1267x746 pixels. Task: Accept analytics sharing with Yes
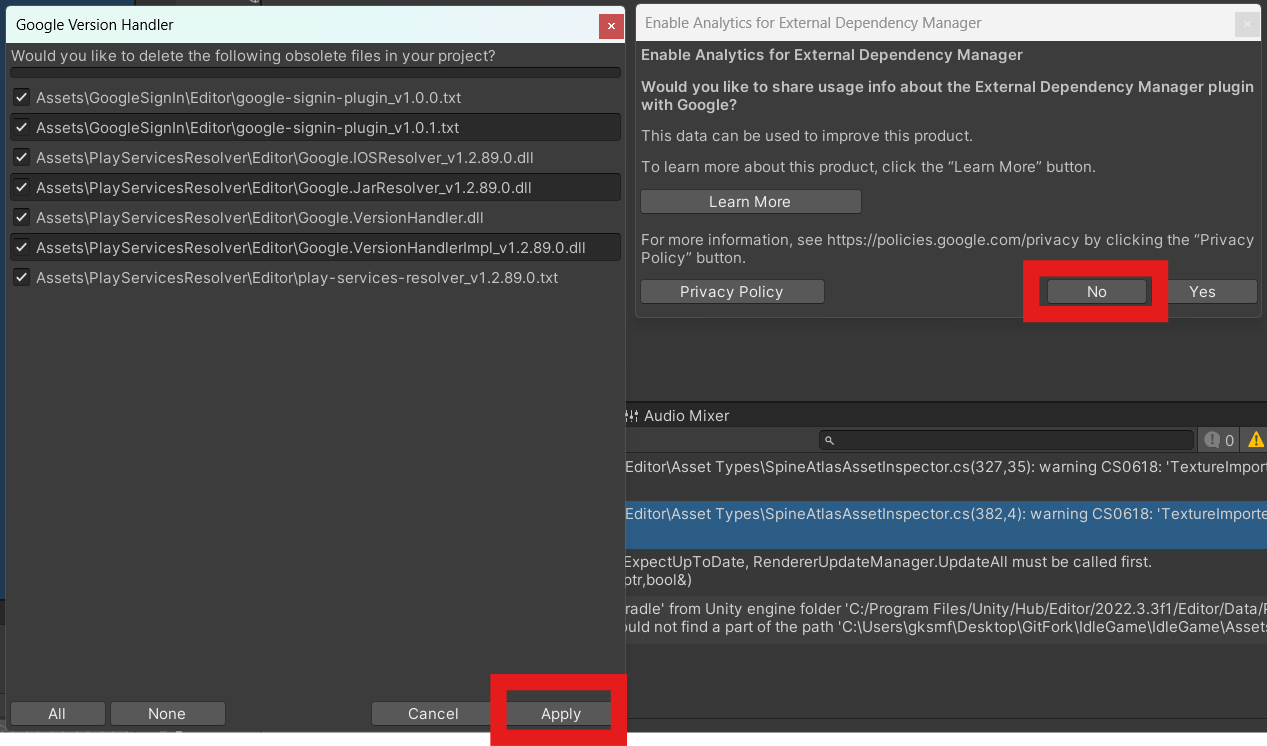click(x=1202, y=291)
